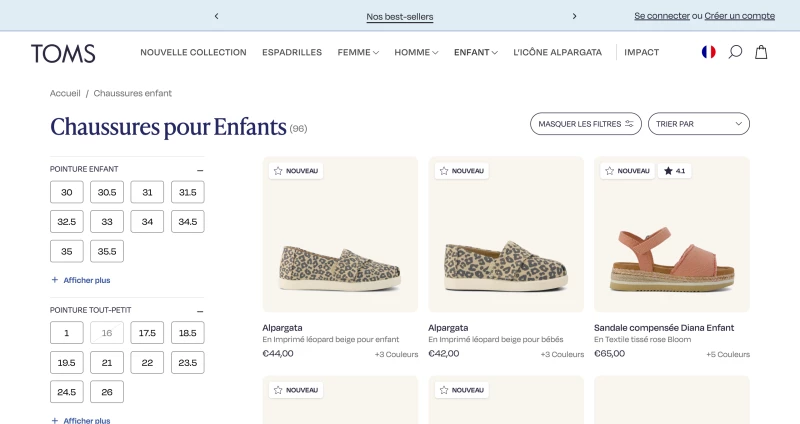Select child size 30.5
Viewport: 800px width, 424px height.
[107, 192]
